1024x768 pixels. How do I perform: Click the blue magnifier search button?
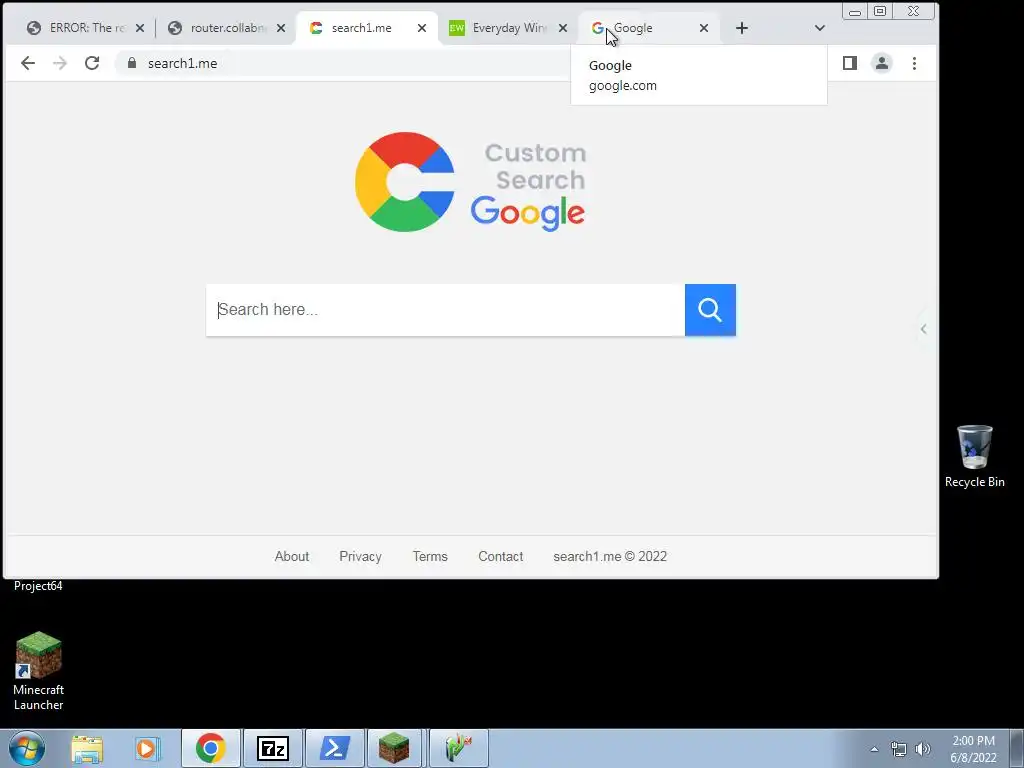[x=710, y=310]
